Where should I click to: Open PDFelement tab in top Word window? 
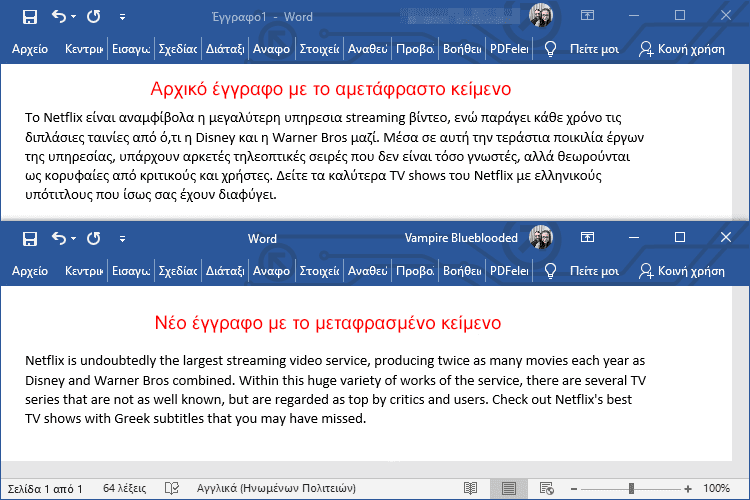[509, 49]
